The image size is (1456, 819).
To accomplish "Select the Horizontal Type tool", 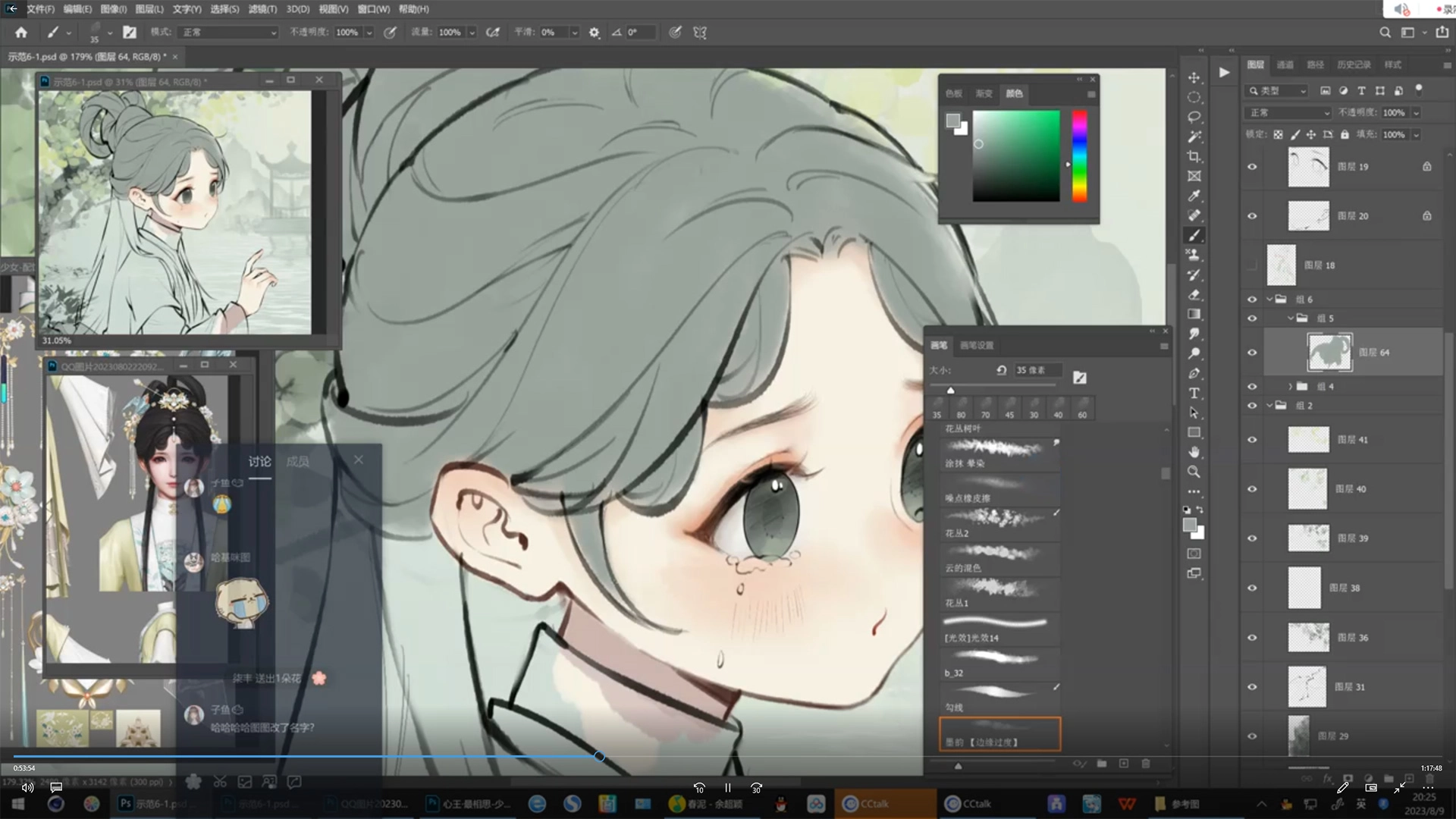I will point(1194,393).
